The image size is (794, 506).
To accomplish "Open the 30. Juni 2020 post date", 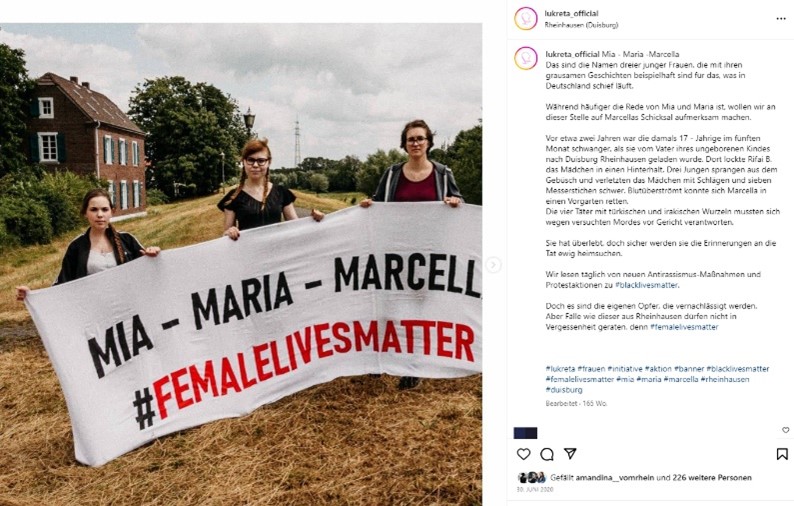I will pyautogui.click(x=535, y=491).
